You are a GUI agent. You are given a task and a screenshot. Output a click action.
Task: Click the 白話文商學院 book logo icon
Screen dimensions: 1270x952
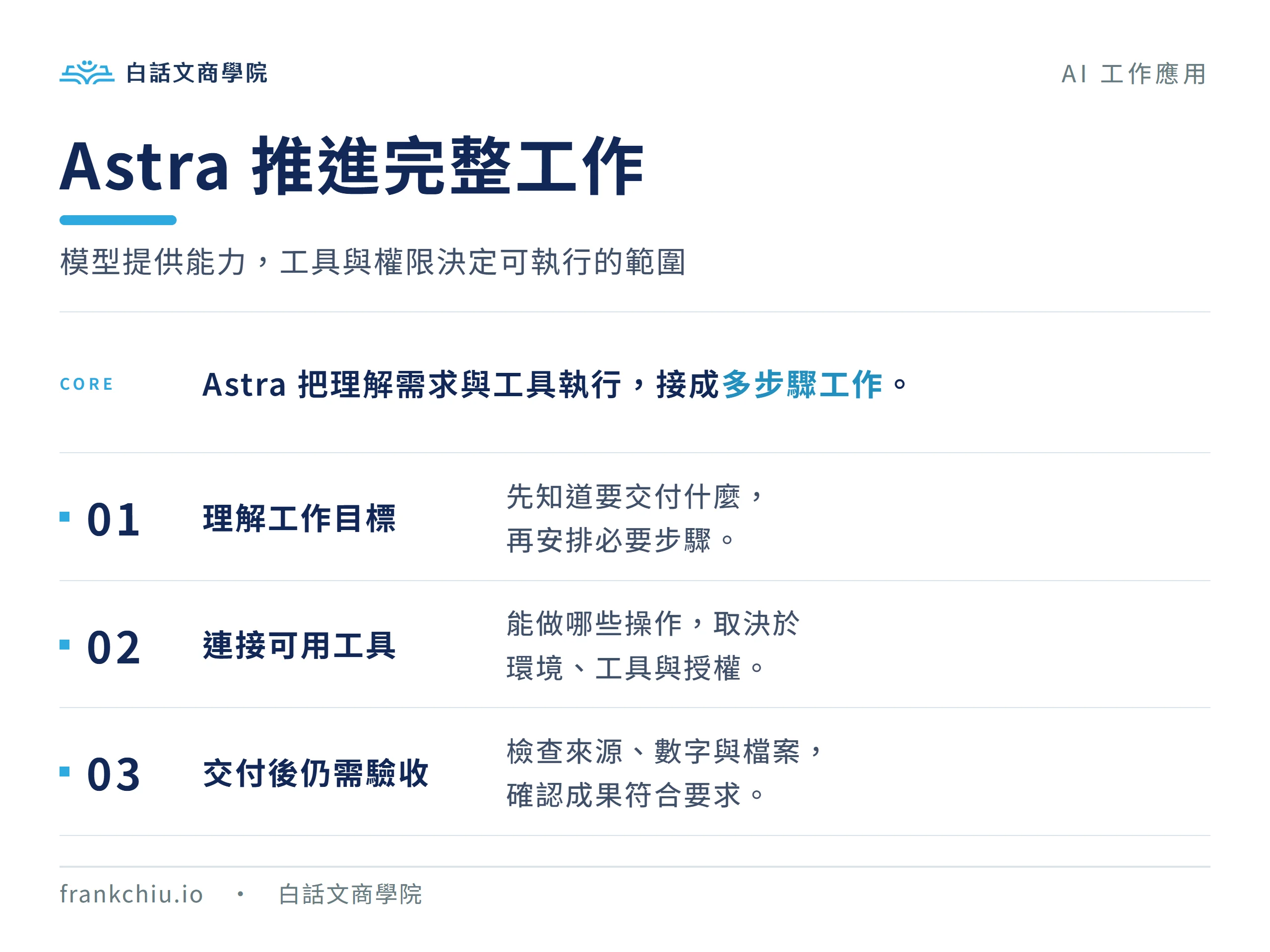[x=87, y=72]
